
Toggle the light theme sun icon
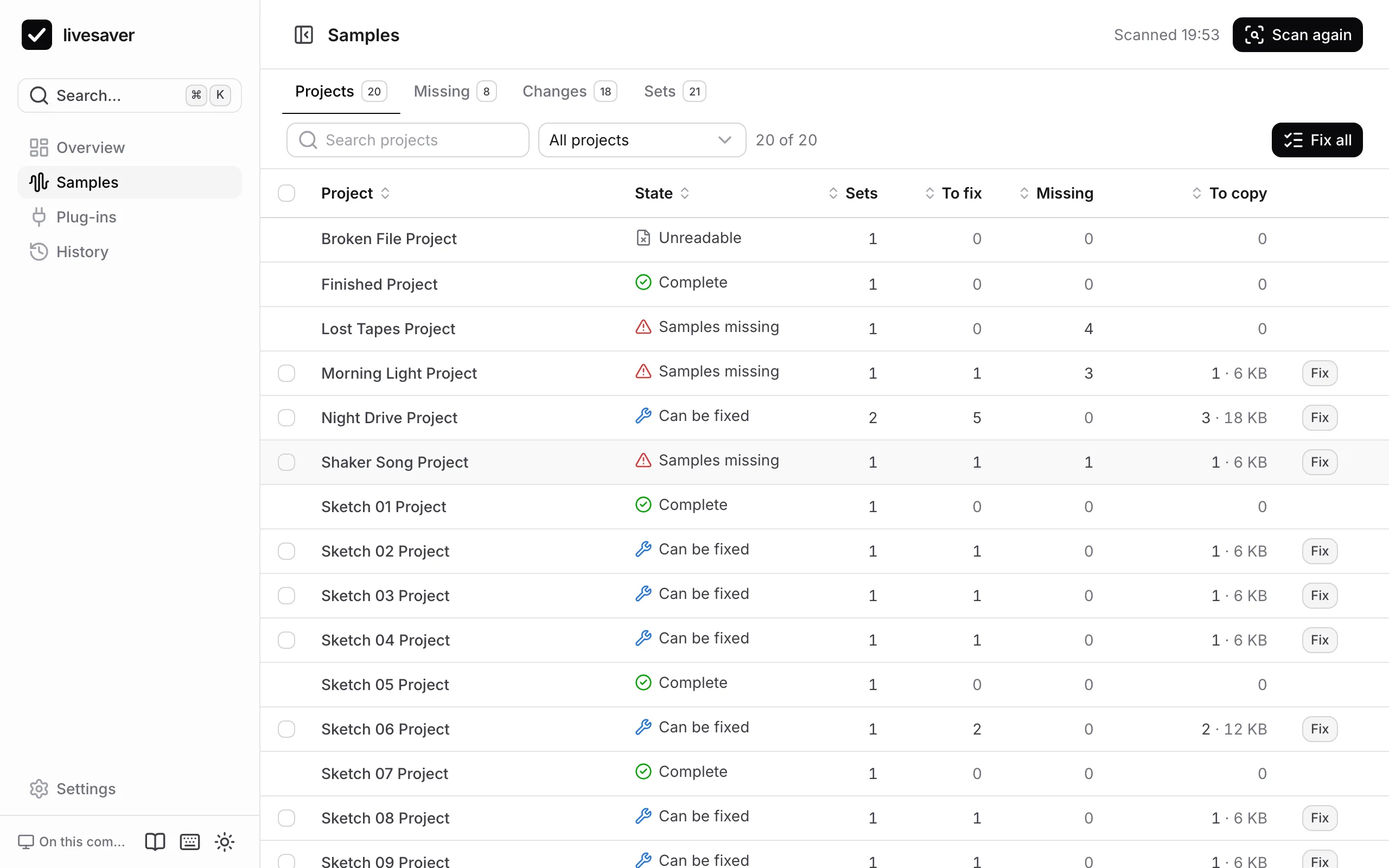[225, 841]
